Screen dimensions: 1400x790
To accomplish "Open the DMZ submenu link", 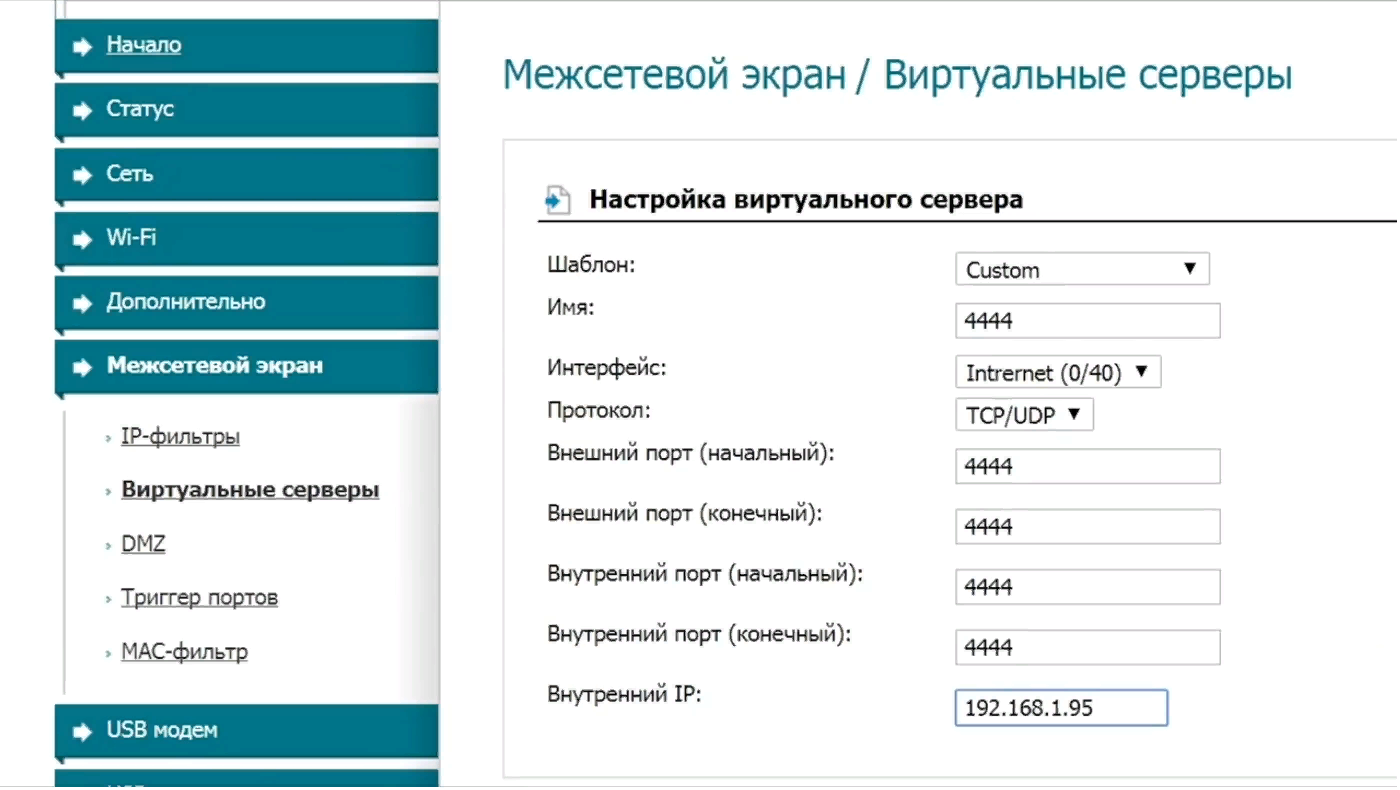I will pyautogui.click(x=143, y=544).
